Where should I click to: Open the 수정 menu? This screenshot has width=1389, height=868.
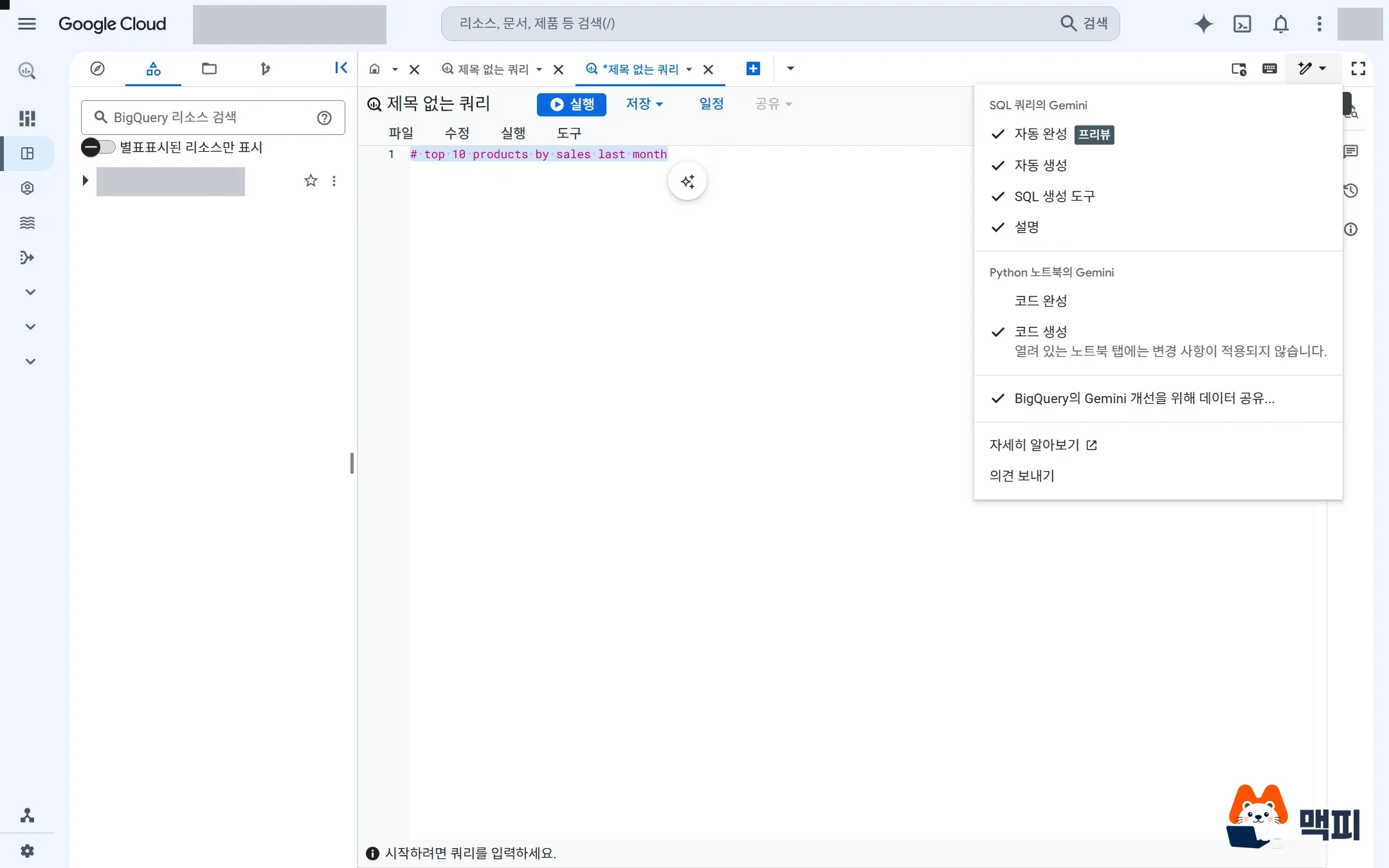point(457,133)
